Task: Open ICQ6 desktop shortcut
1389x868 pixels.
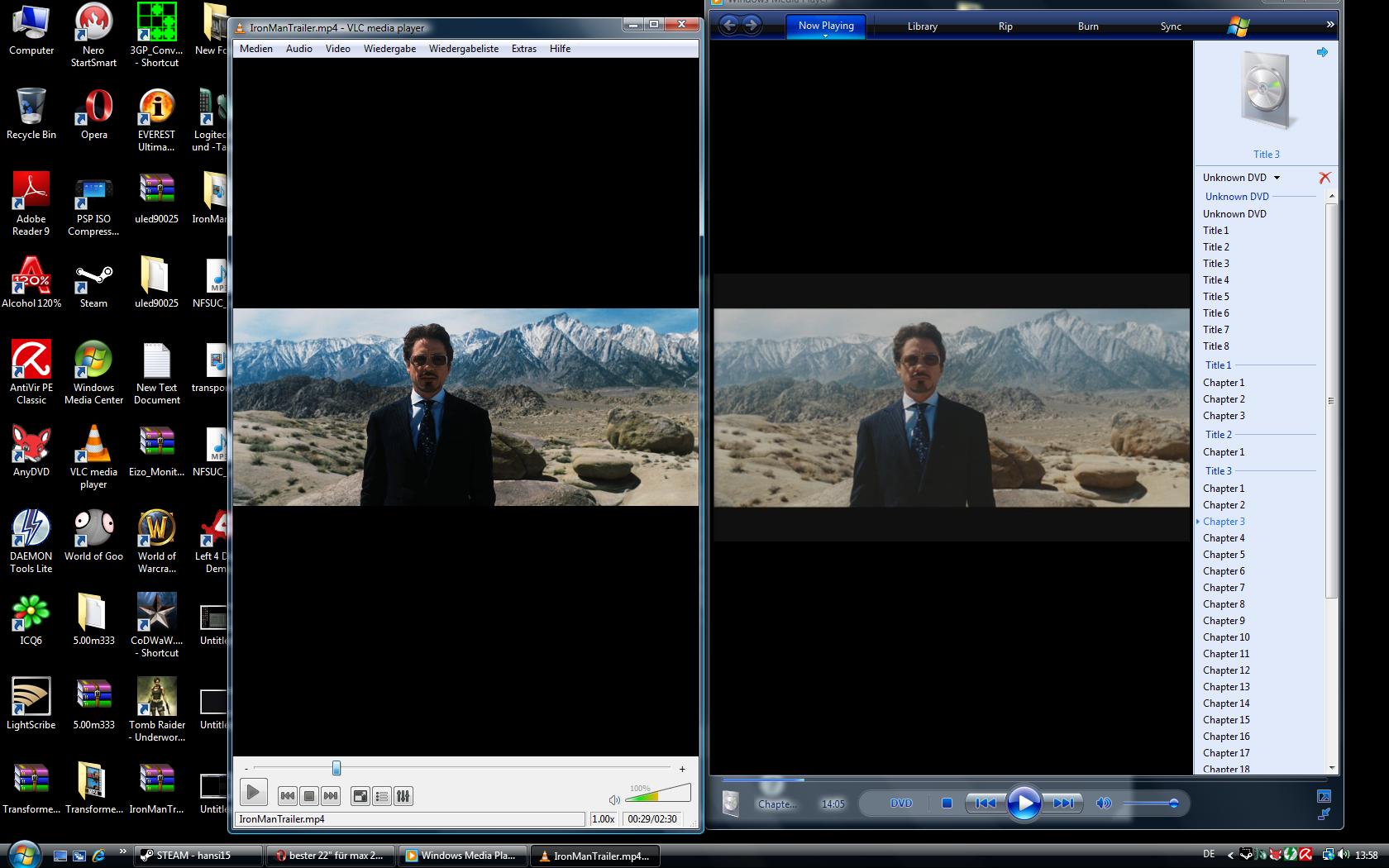Action: coord(31,620)
